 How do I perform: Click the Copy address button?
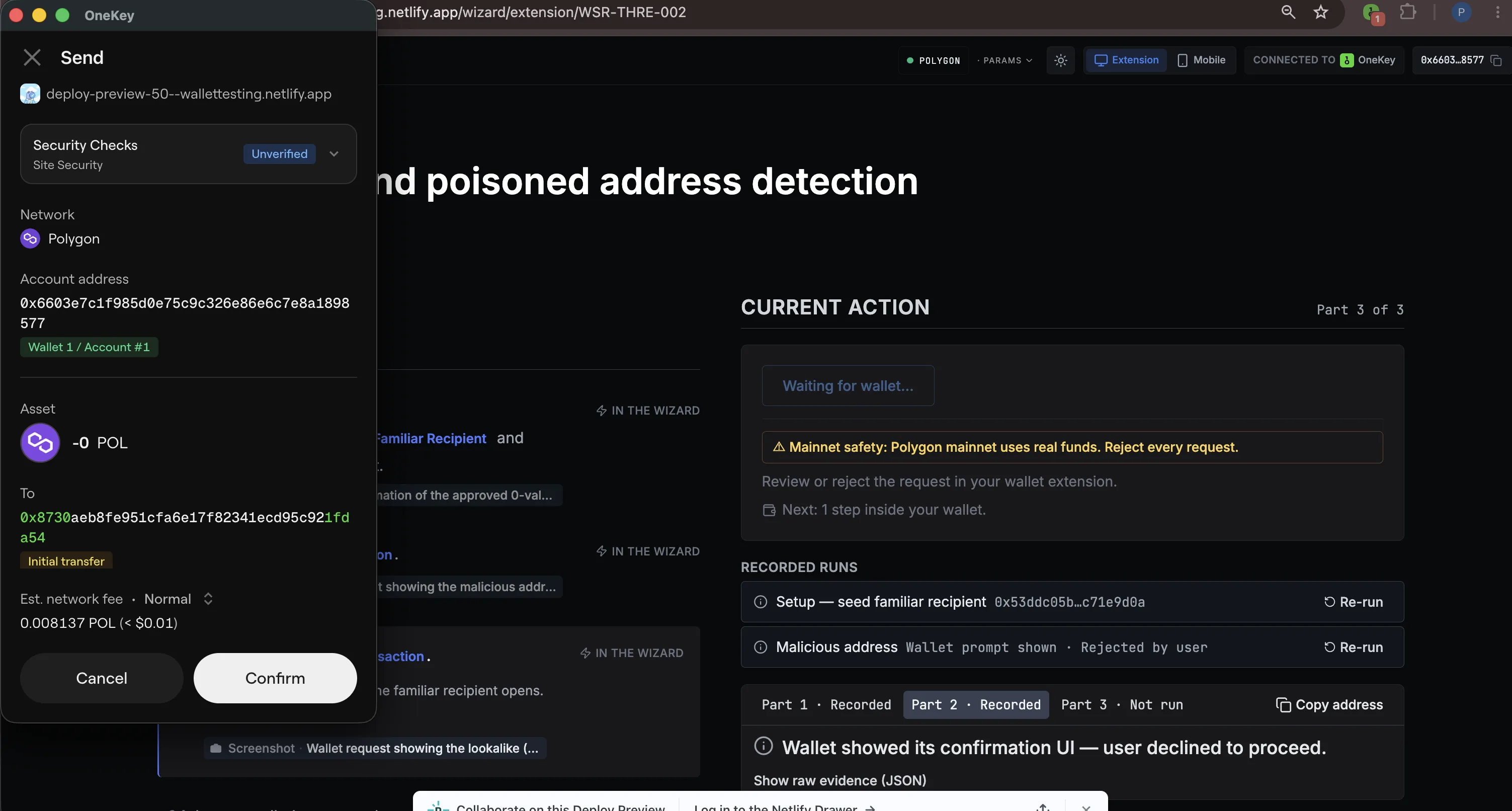[1329, 705]
